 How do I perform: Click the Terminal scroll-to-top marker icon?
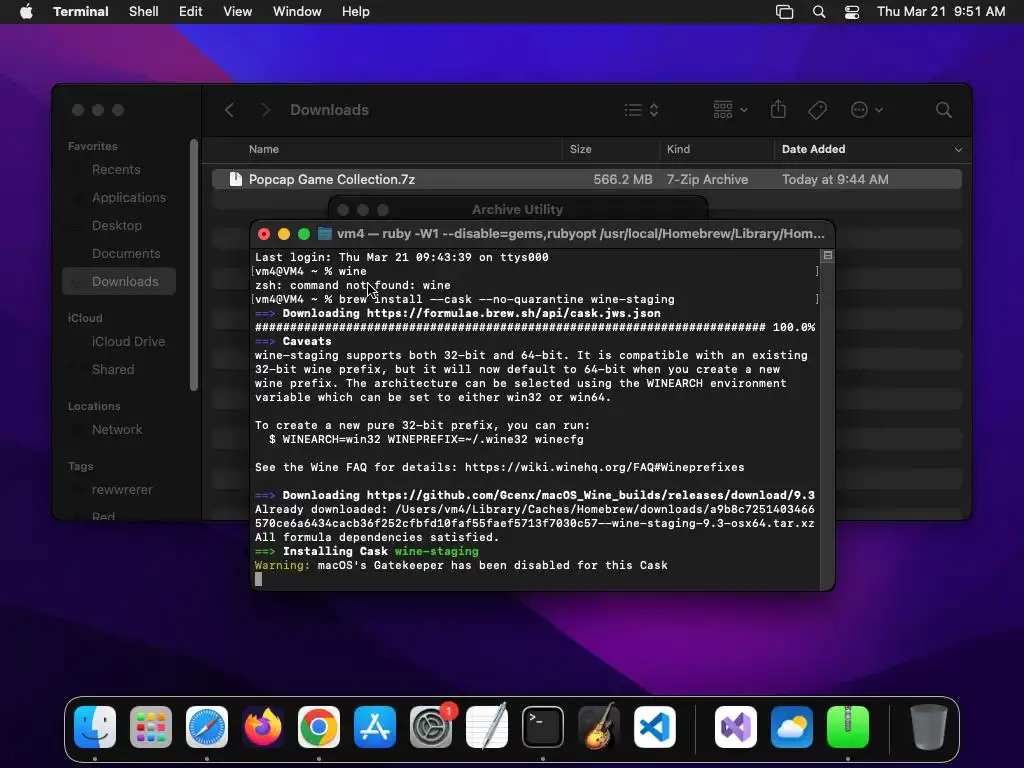click(827, 255)
